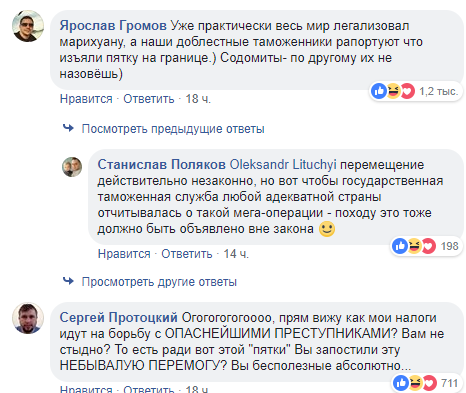Toggle Нравится under Станислав Поляков's reply

(124, 254)
